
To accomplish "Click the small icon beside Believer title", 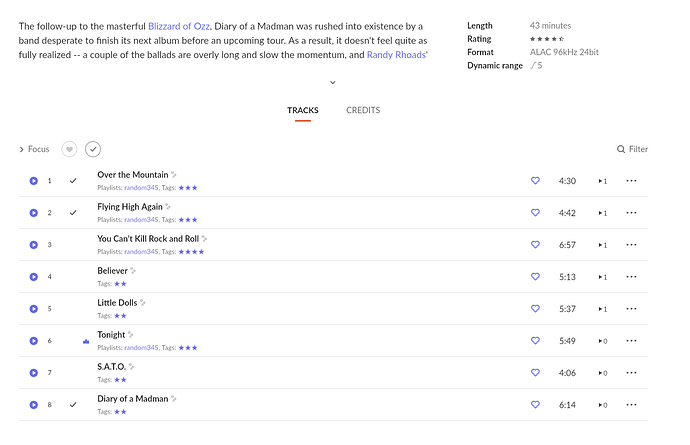I will tap(133, 271).
